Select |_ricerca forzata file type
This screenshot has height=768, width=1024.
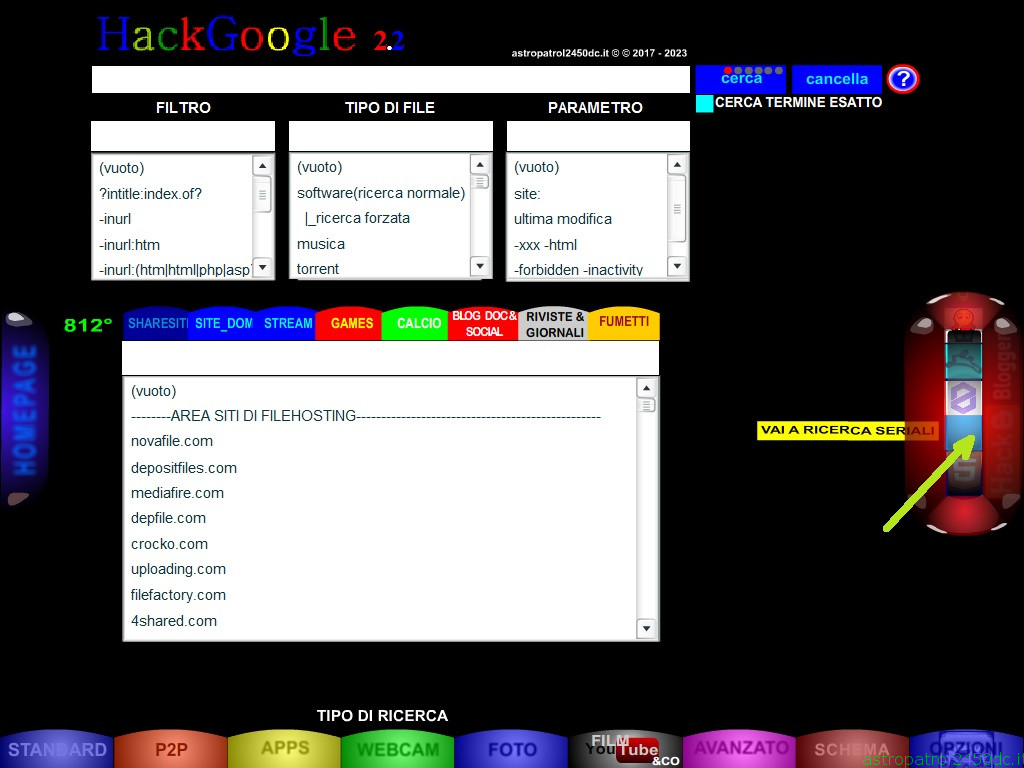tap(357, 218)
